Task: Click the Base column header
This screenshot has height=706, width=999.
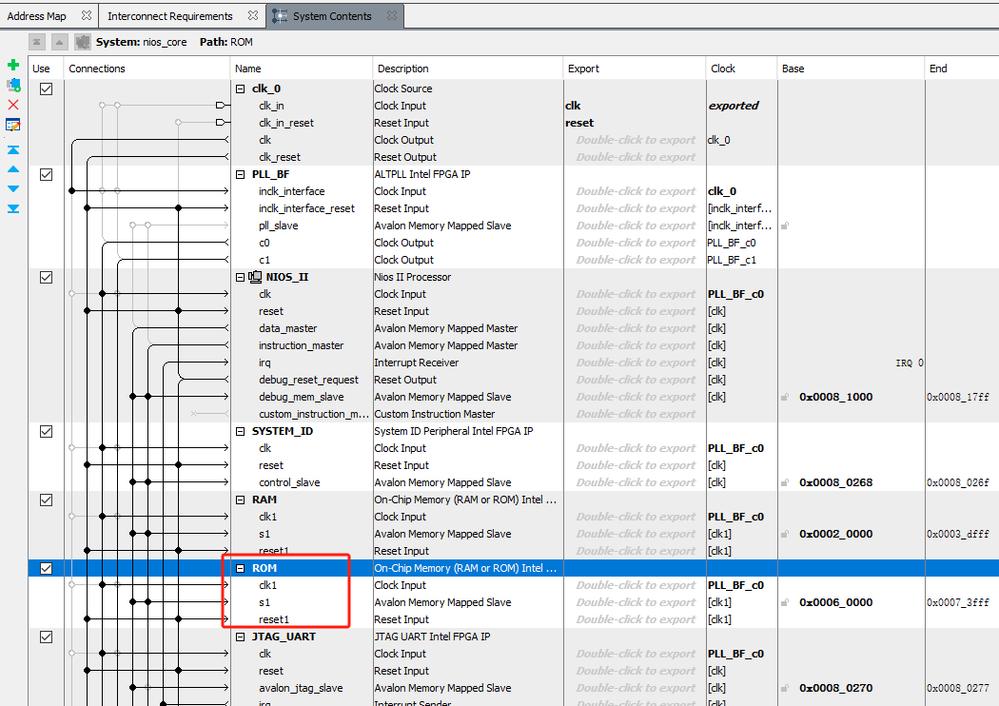Action: click(851, 68)
